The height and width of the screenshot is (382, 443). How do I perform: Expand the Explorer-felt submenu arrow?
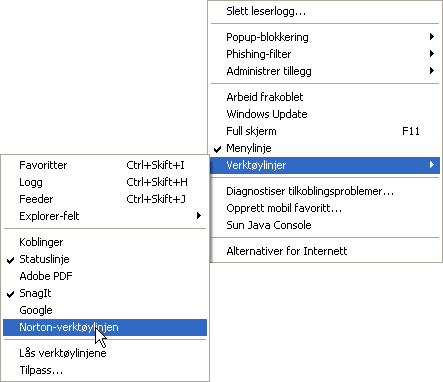pos(199,216)
